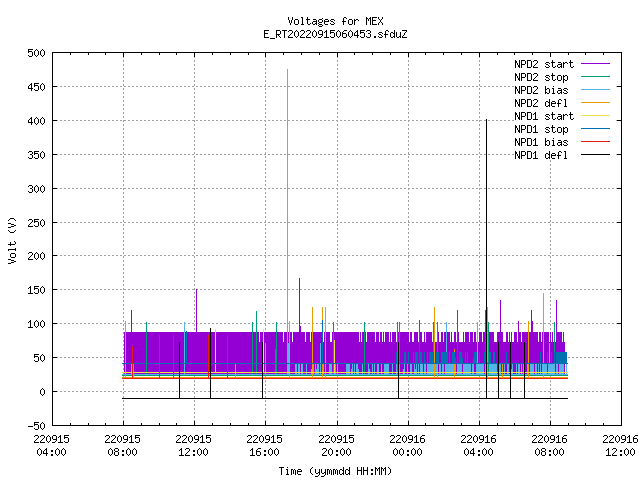
Task: Click the light blue NPD2 bias legend line
Action: pos(595,89)
